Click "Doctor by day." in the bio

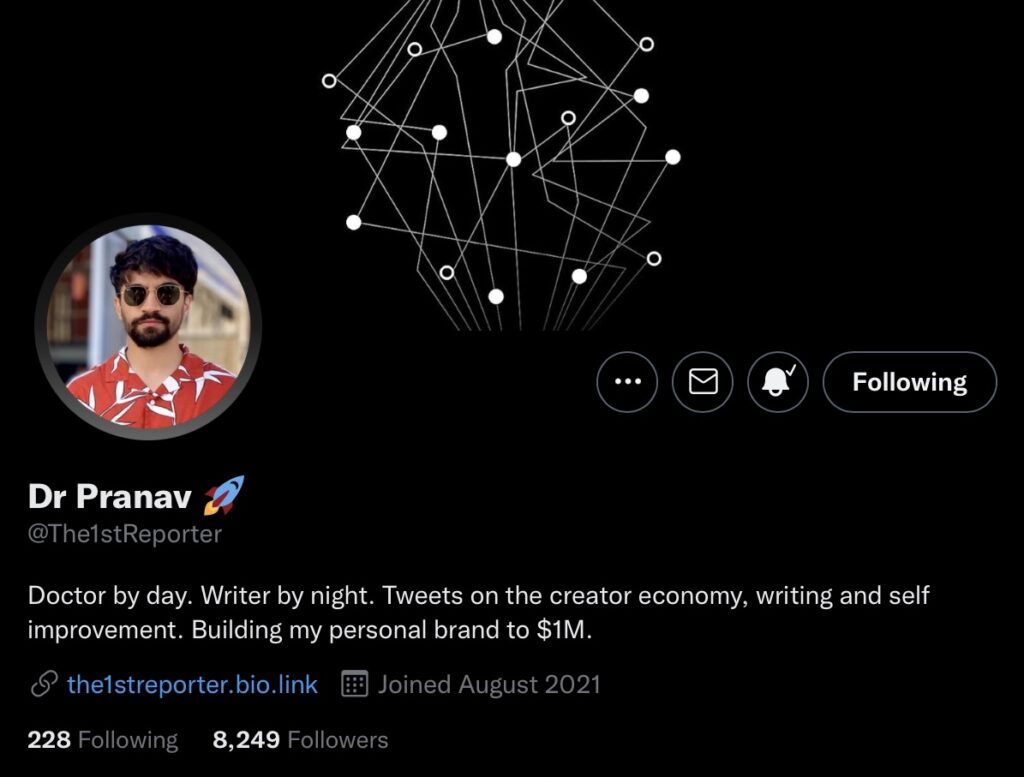[110, 597]
